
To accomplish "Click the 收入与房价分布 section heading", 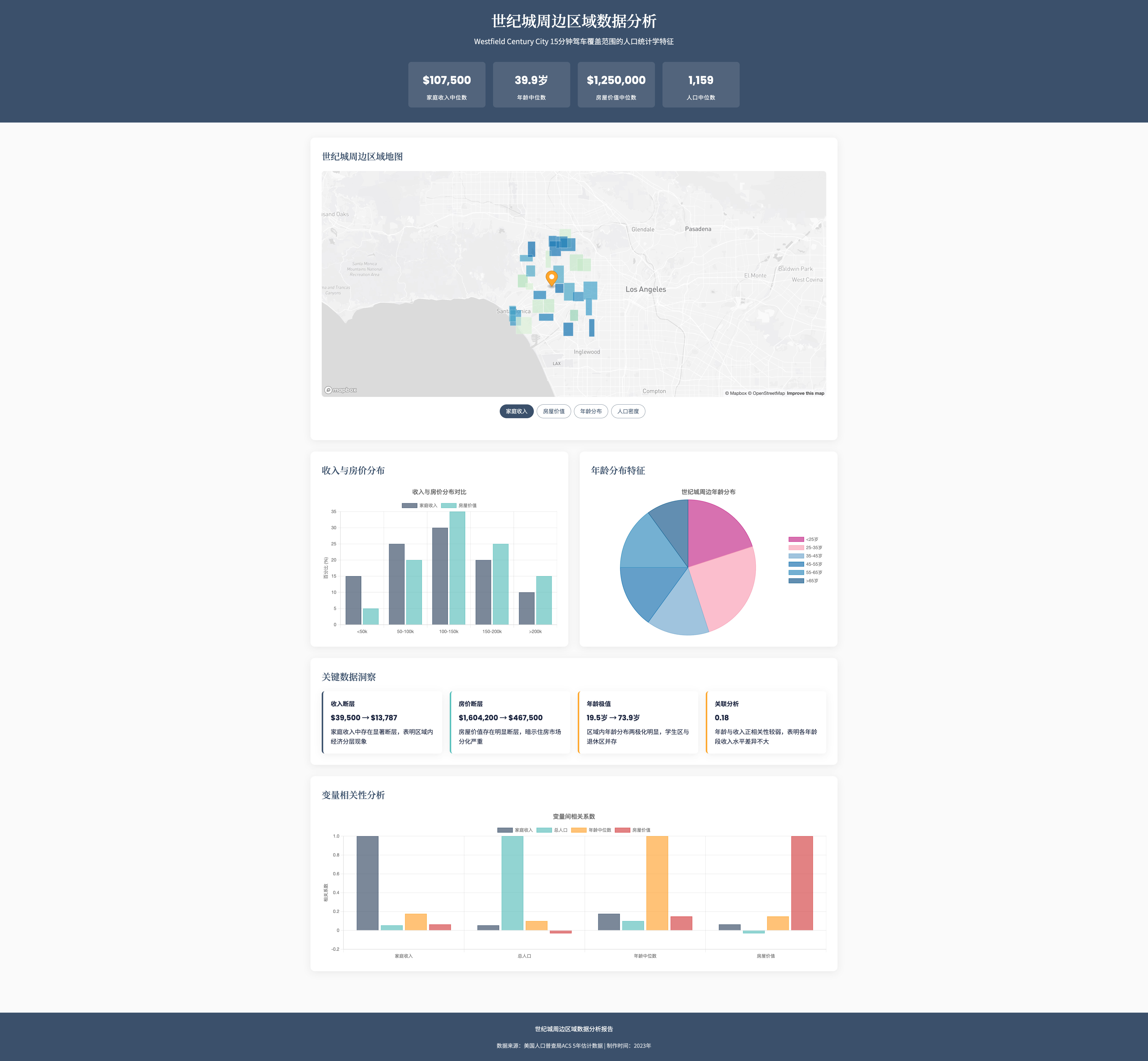I will tap(353, 470).
